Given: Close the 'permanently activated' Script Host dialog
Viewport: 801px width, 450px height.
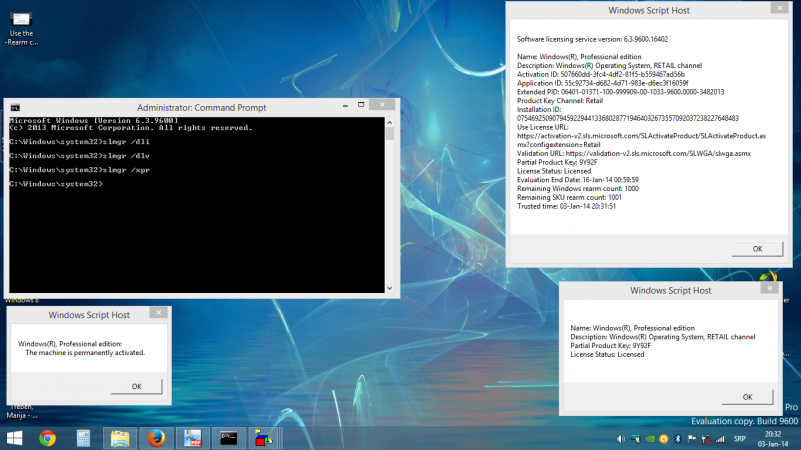Looking at the screenshot, I should pyautogui.click(x=158, y=313).
